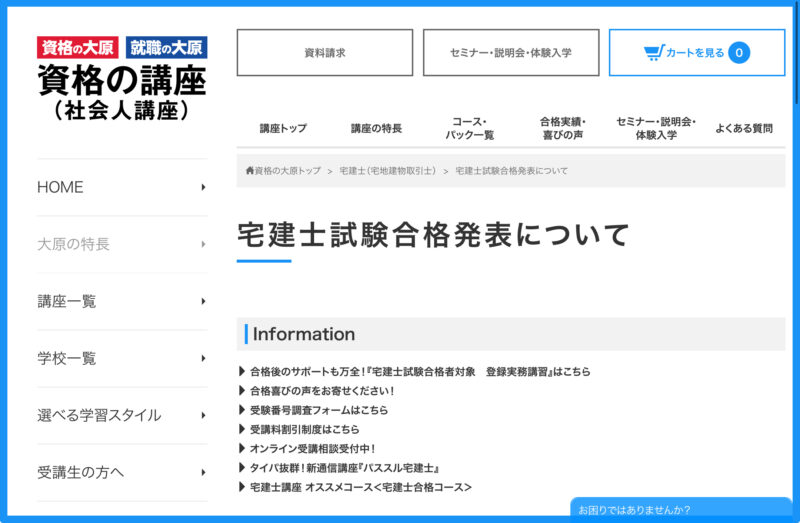Click 宅建士(宅地建物取引士) breadcrumb link

tap(387, 171)
